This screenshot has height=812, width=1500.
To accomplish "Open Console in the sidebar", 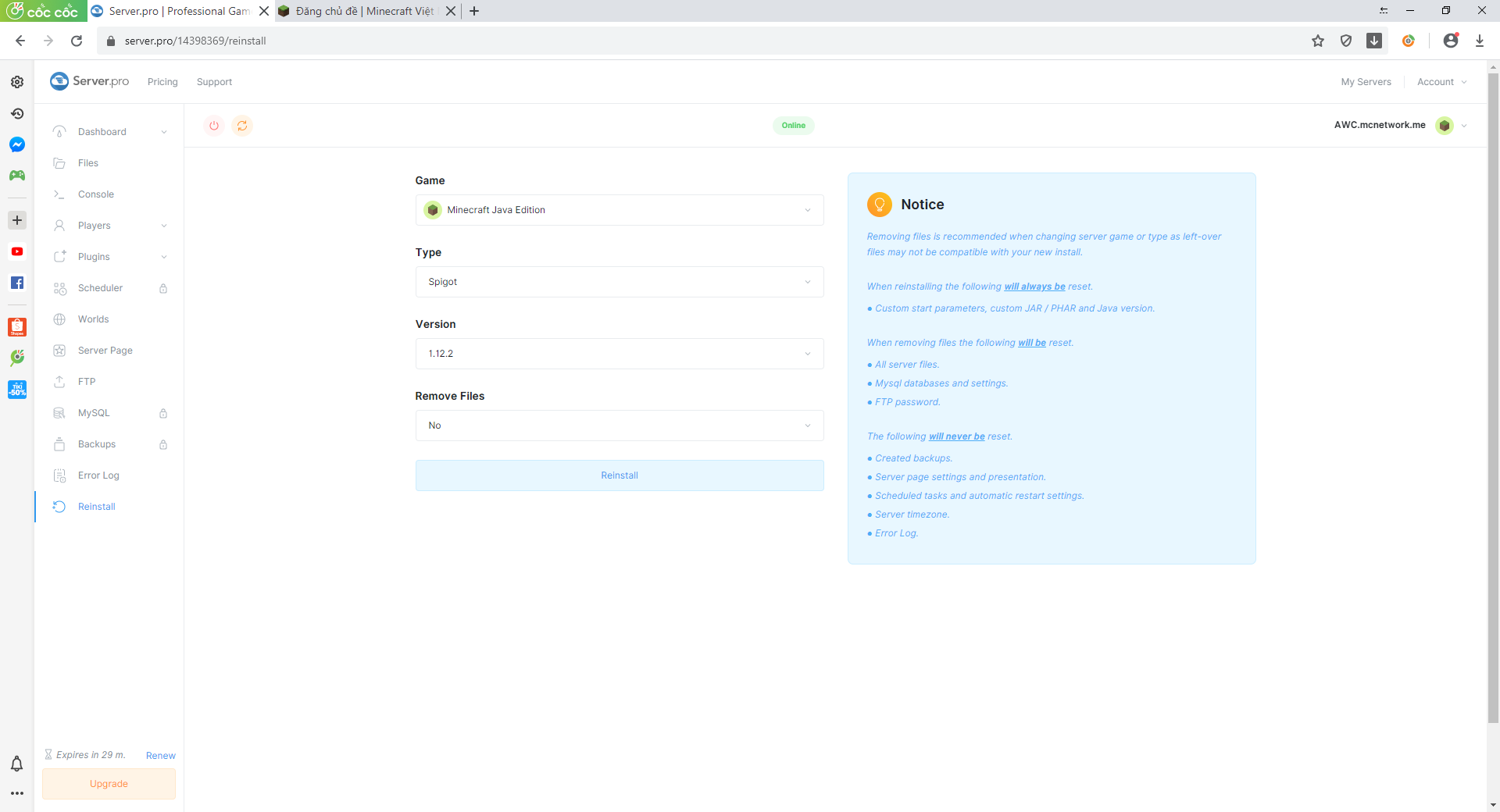I will click(x=96, y=194).
